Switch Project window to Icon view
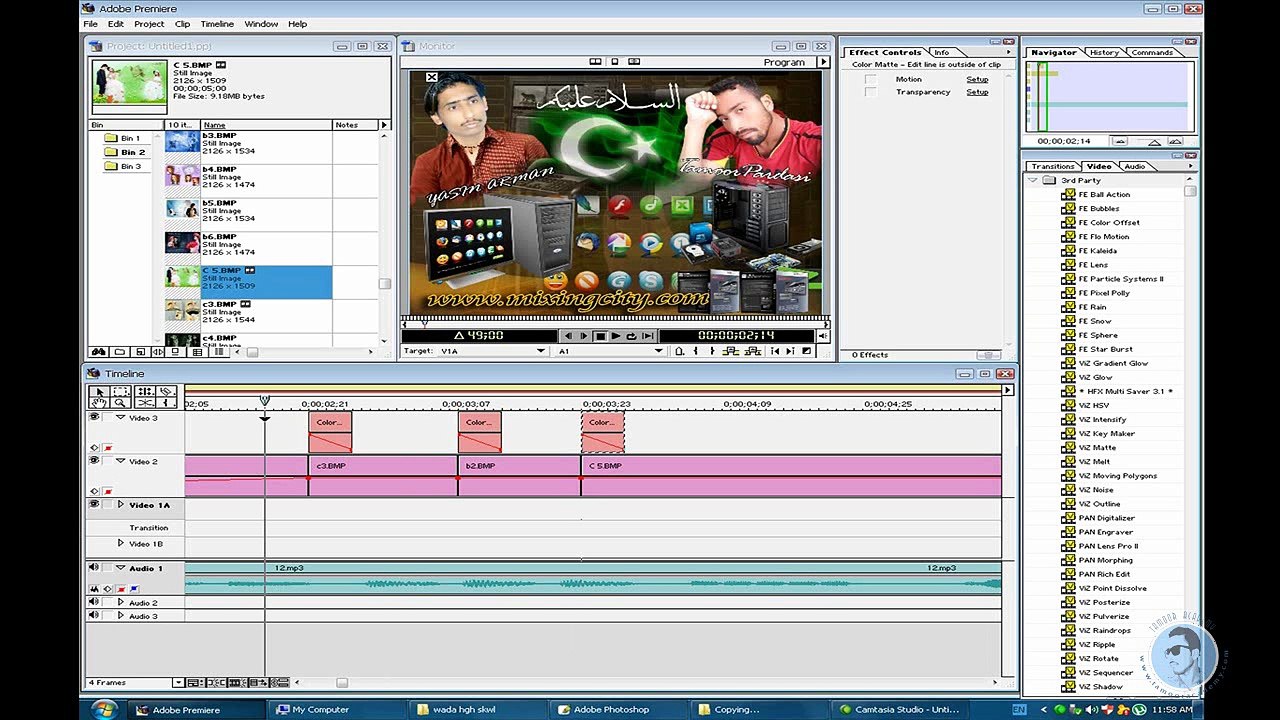 175,352
